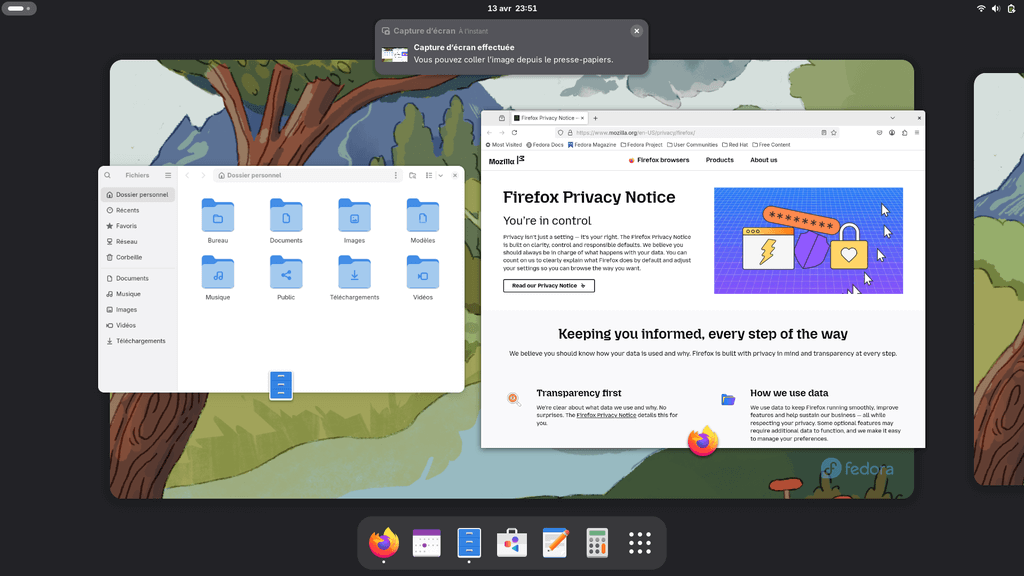The height and width of the screenshot is (576, 1024).
Task: Open the Firefox browsers site menu
Action: [659, 160]
